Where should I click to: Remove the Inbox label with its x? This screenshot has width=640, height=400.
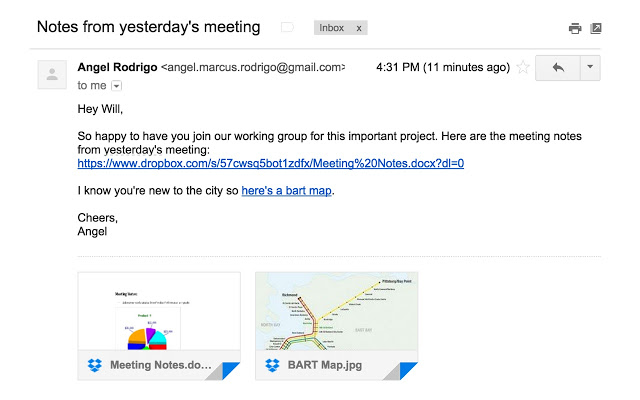click(358, 28)
